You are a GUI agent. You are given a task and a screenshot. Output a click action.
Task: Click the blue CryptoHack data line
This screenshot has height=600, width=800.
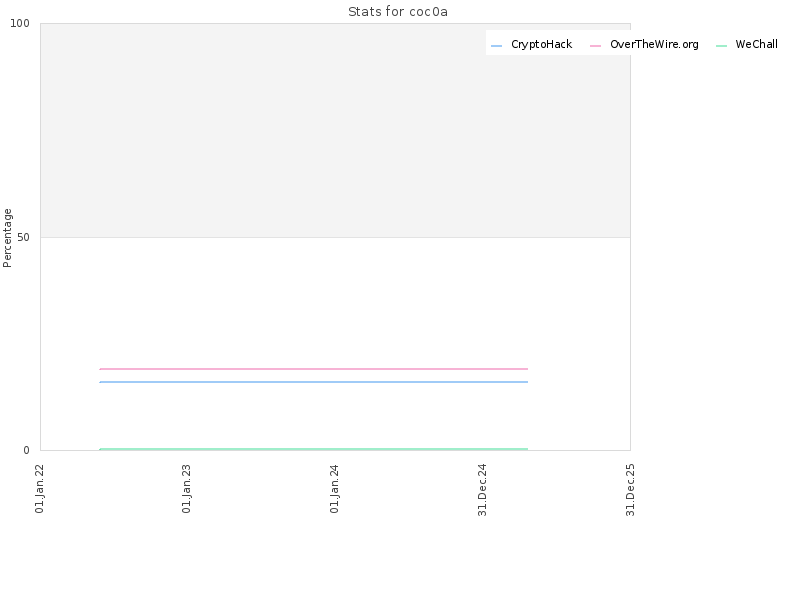pos(314,382)
